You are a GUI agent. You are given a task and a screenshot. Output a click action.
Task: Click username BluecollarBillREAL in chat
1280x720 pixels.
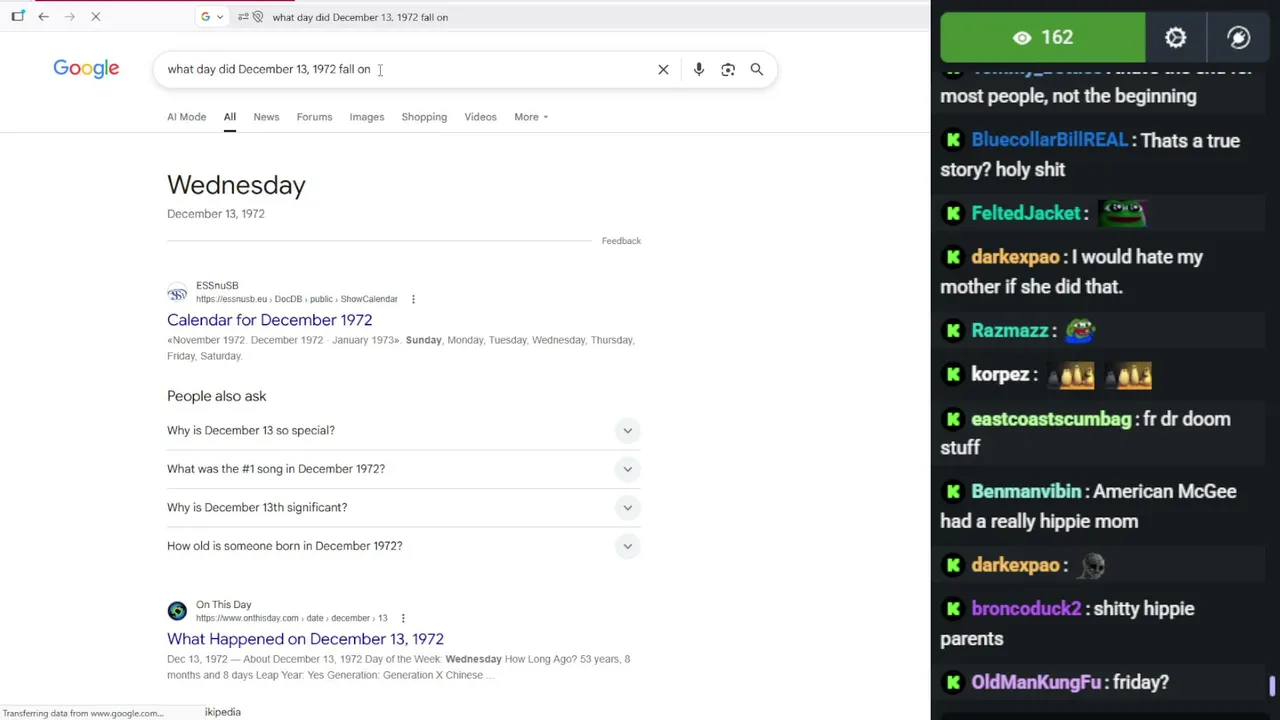(x=1049, y=141)
